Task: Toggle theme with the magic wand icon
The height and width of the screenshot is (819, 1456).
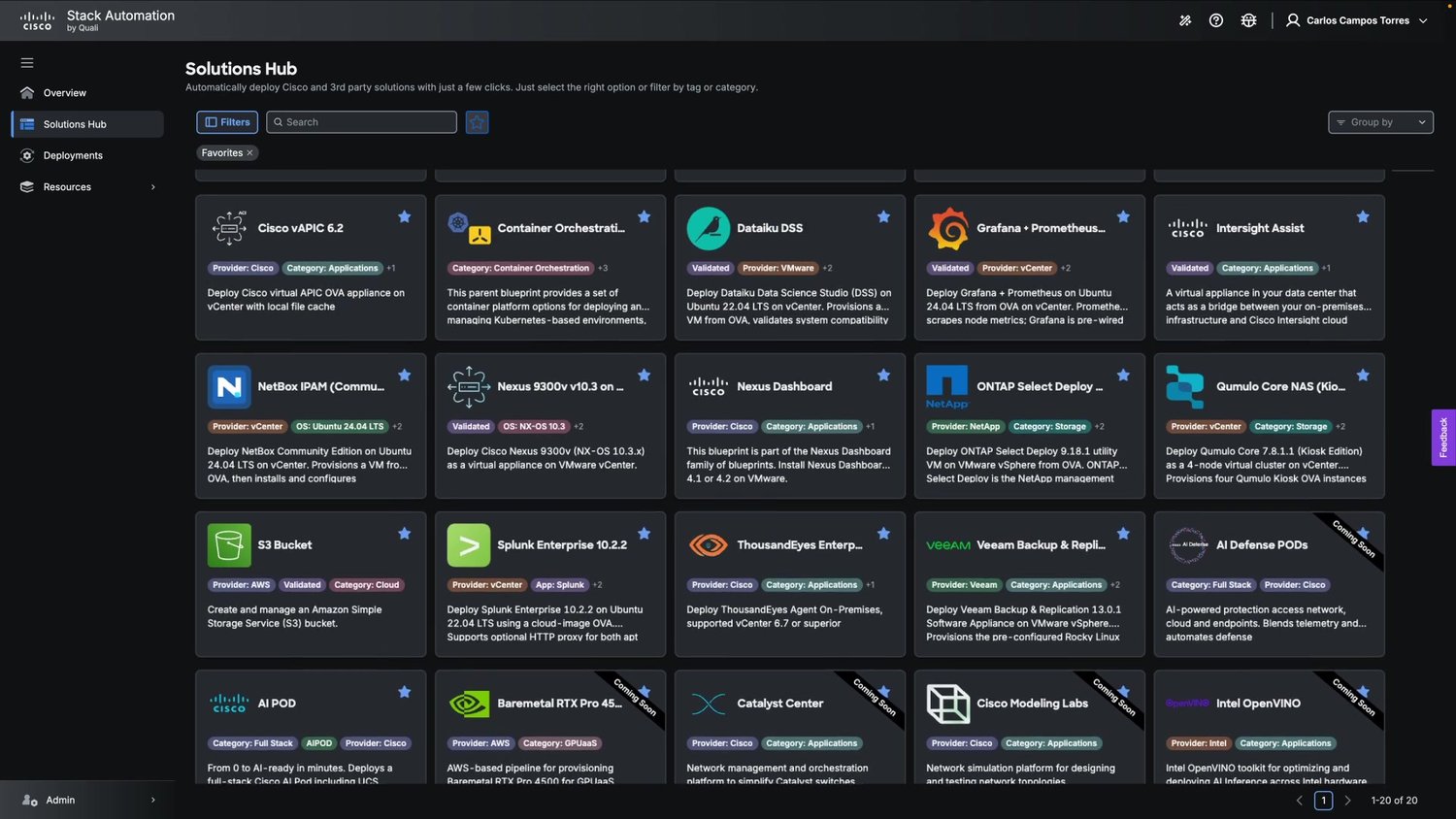Action: 1185,20
